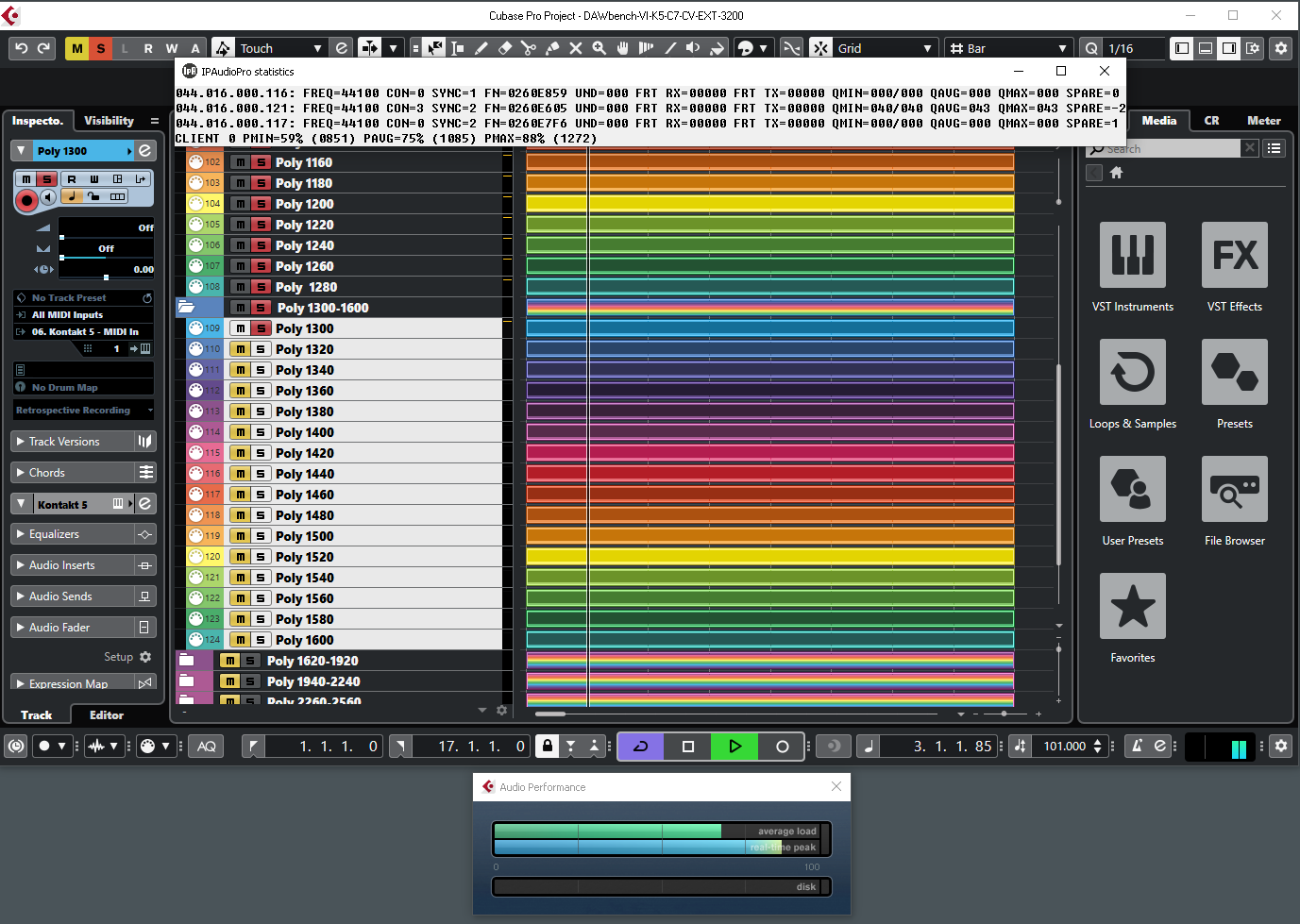
Task: Close the Audio Performance window
Action: pos(836,786)
